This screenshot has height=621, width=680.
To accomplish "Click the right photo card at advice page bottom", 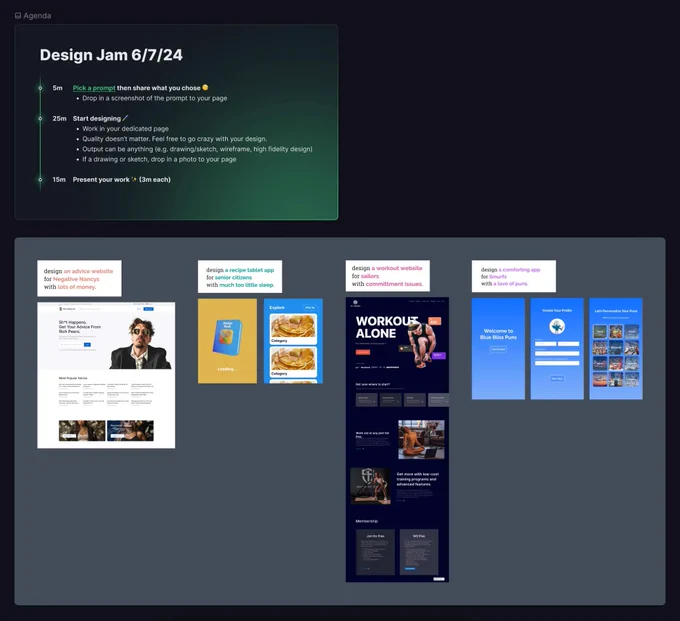I will click(130, 431).
